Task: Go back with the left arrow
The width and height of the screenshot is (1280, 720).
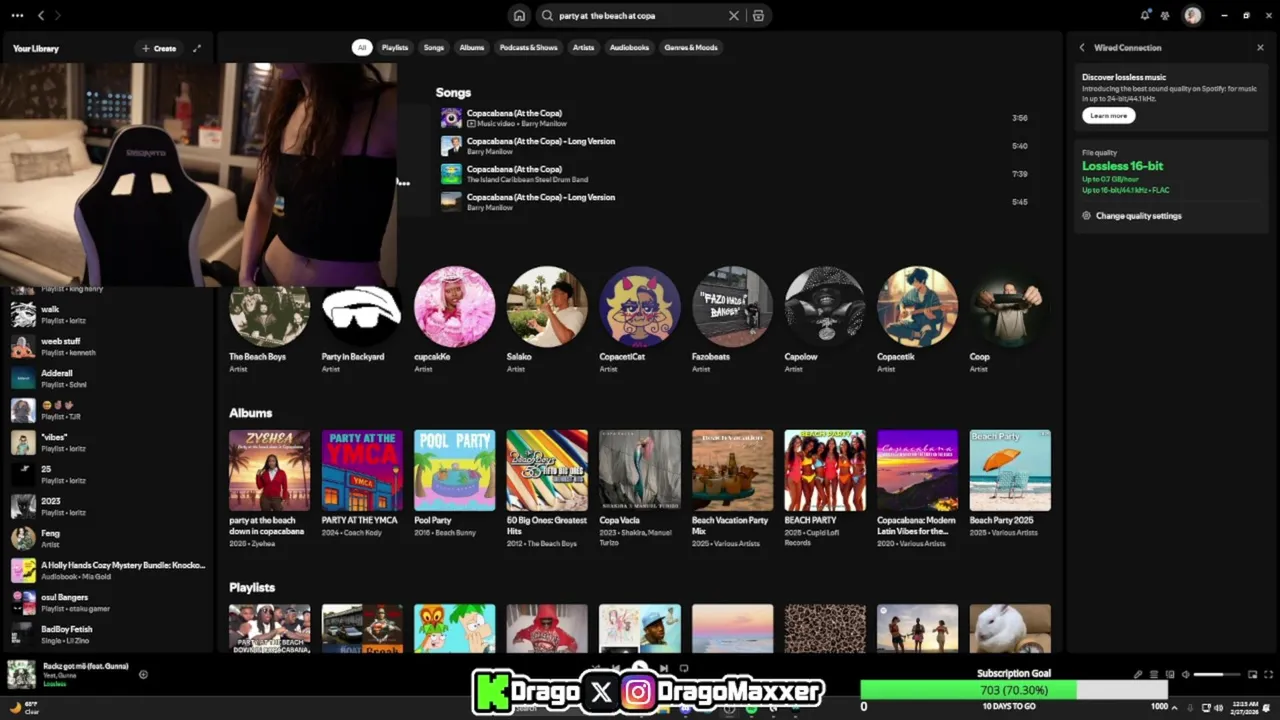Action: coord(41,15)
